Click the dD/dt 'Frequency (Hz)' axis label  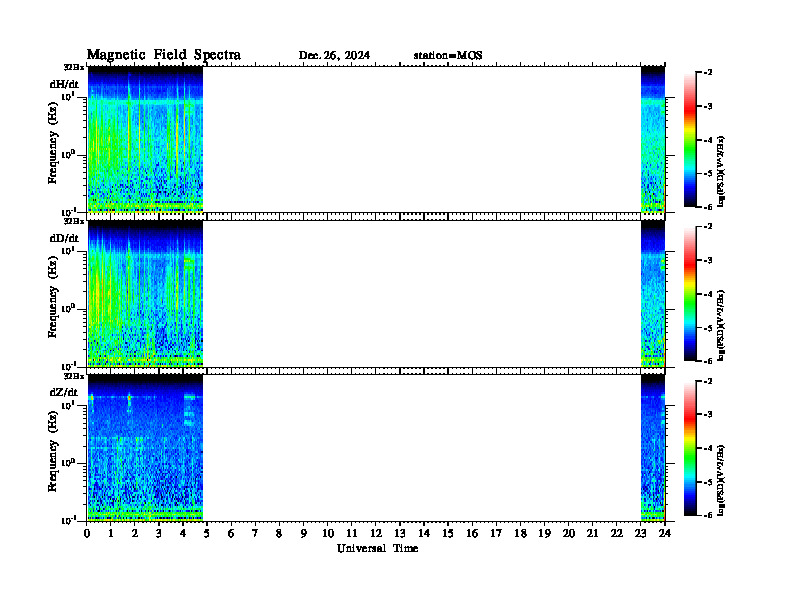pos(53,297)
